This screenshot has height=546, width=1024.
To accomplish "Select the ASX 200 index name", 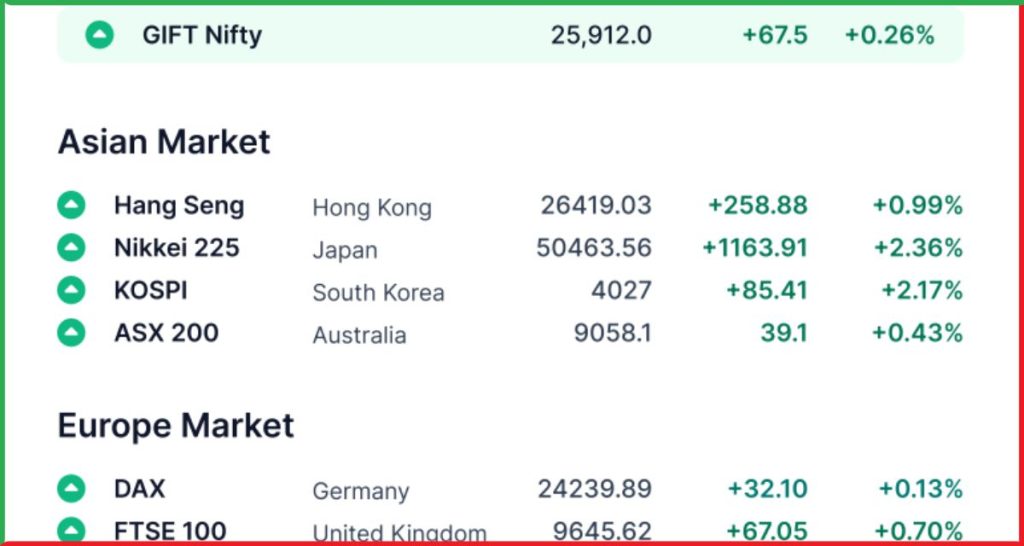I will click(166, 332).
